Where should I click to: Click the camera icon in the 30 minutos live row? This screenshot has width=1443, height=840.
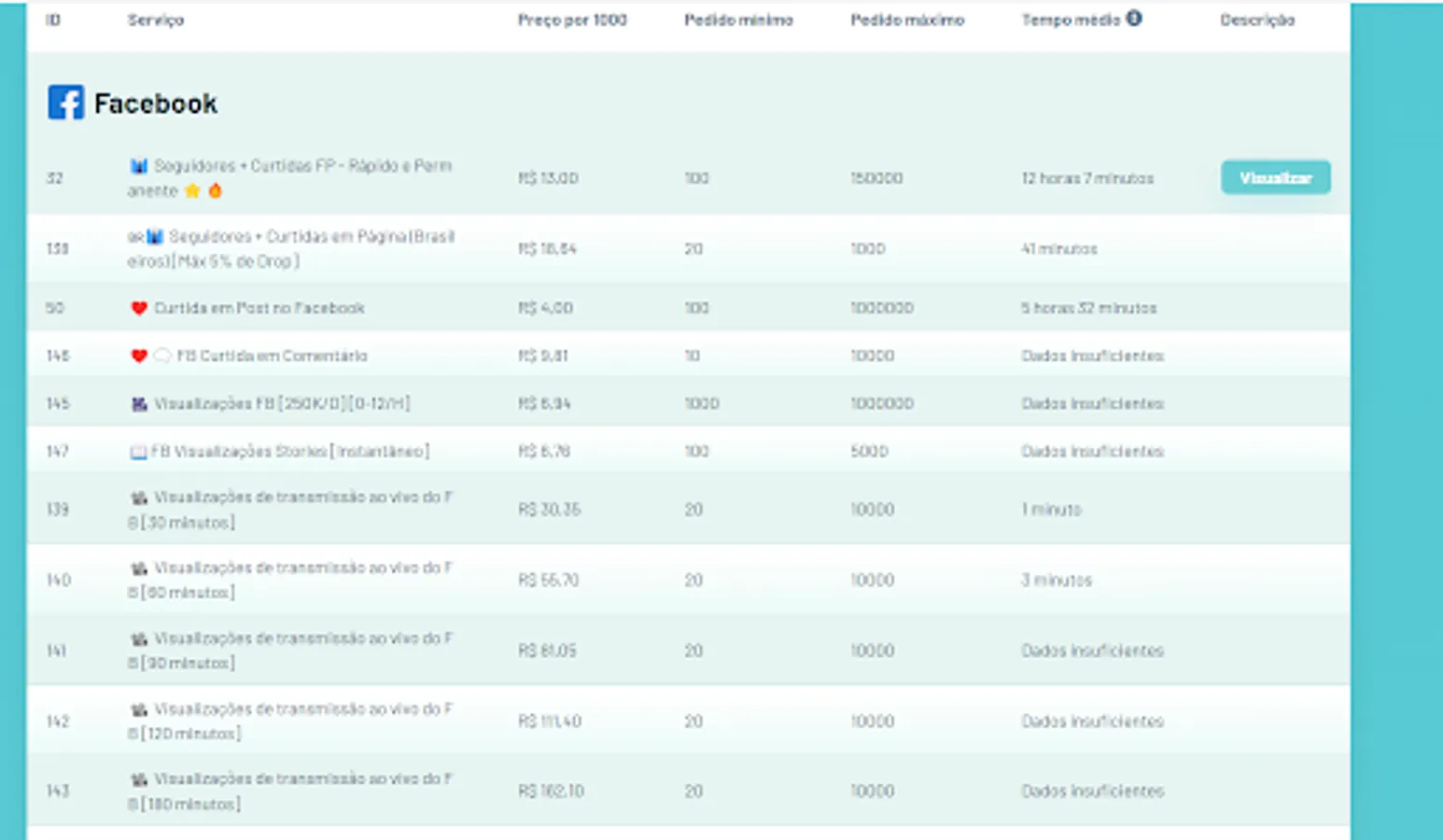tap(139, 497)
